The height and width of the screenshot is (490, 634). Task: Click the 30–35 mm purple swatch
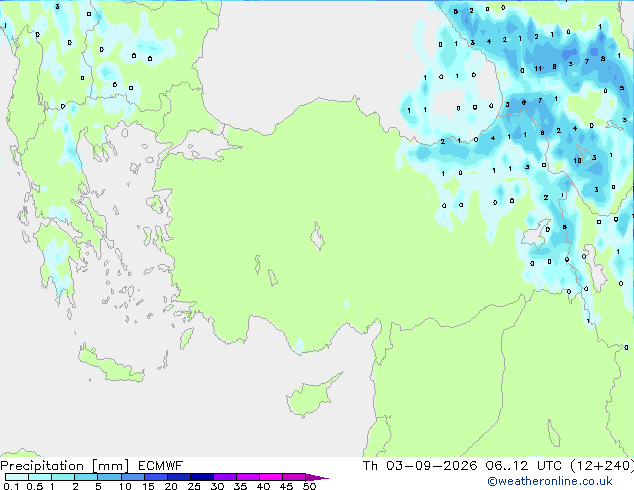(x=225, y=477)
